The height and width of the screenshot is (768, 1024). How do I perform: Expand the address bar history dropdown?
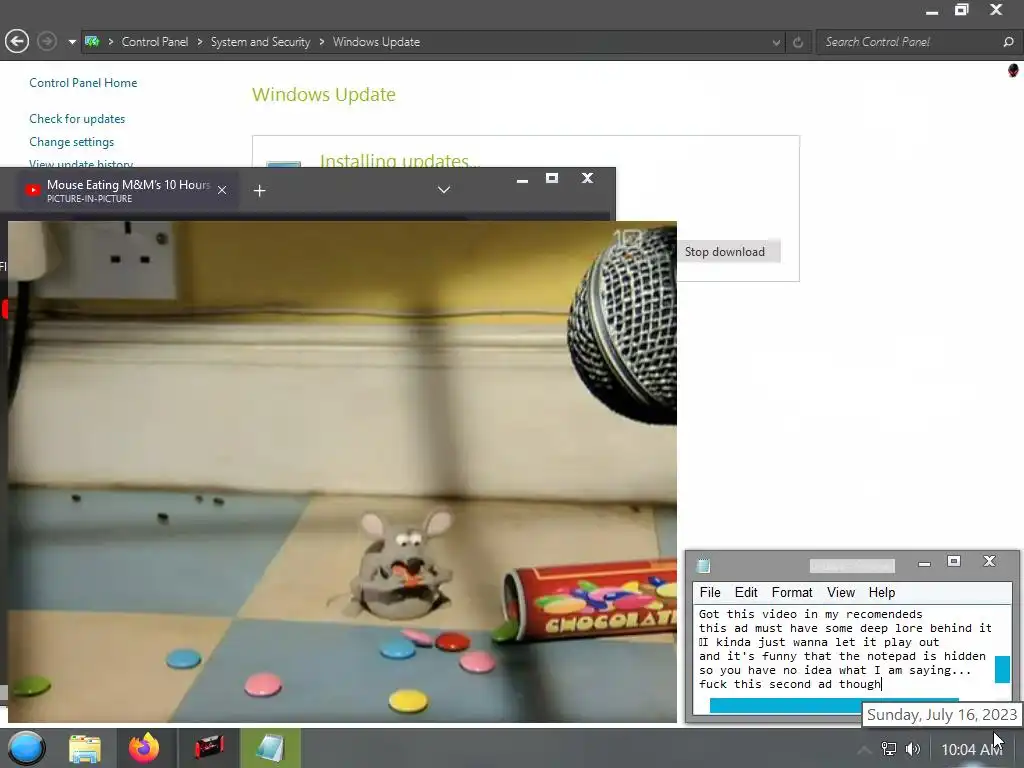(x=776, y=42)
